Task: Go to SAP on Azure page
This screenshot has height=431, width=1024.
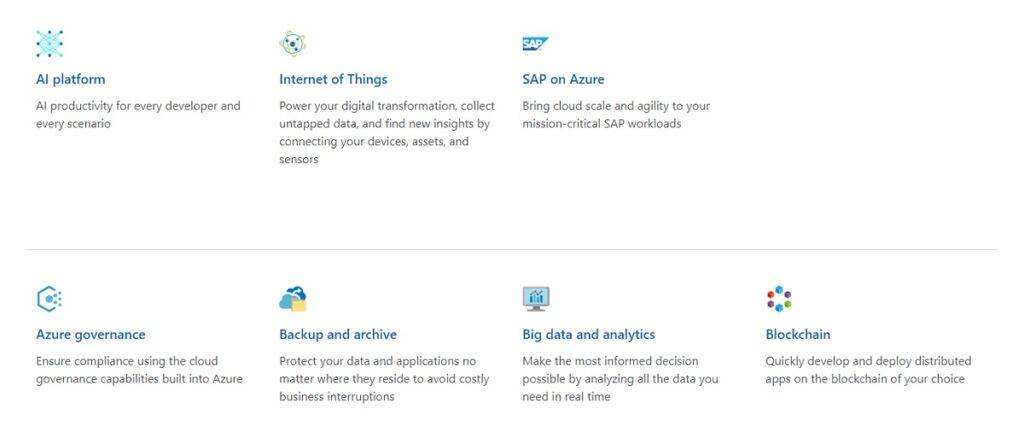Action: coord(563,79)
